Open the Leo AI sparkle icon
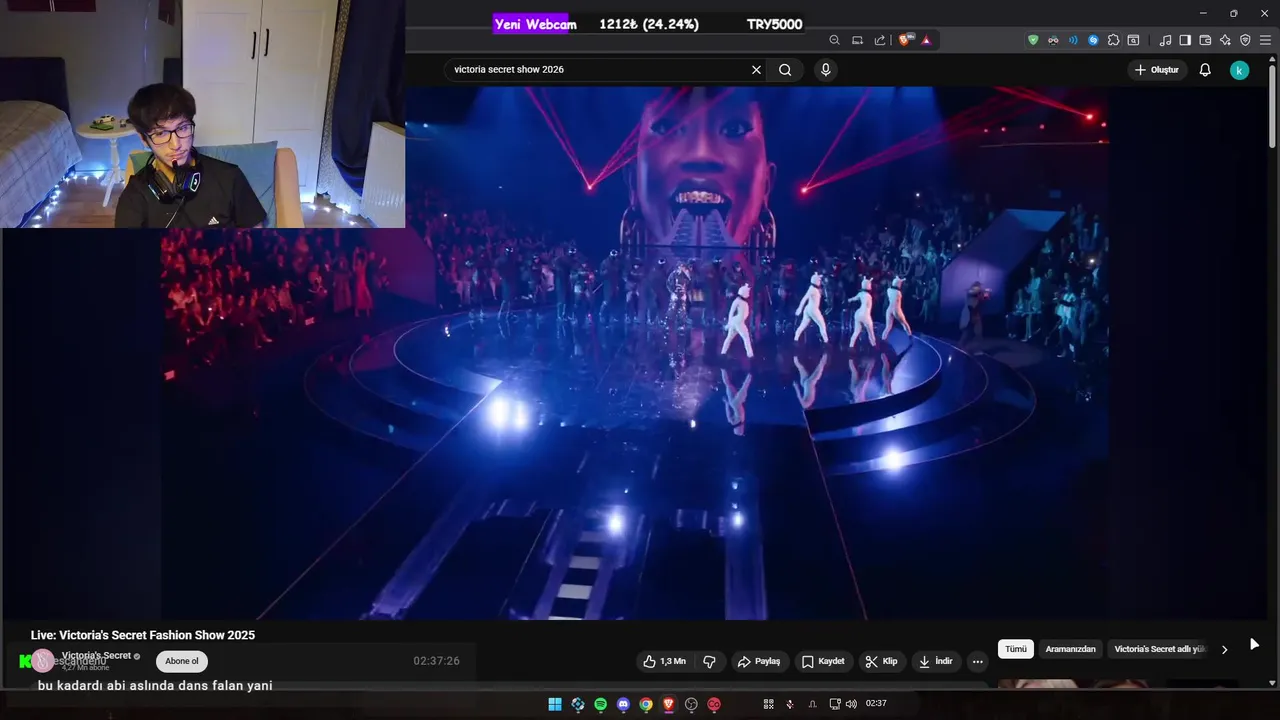 pyautogui.click(x=1225, y=40)
